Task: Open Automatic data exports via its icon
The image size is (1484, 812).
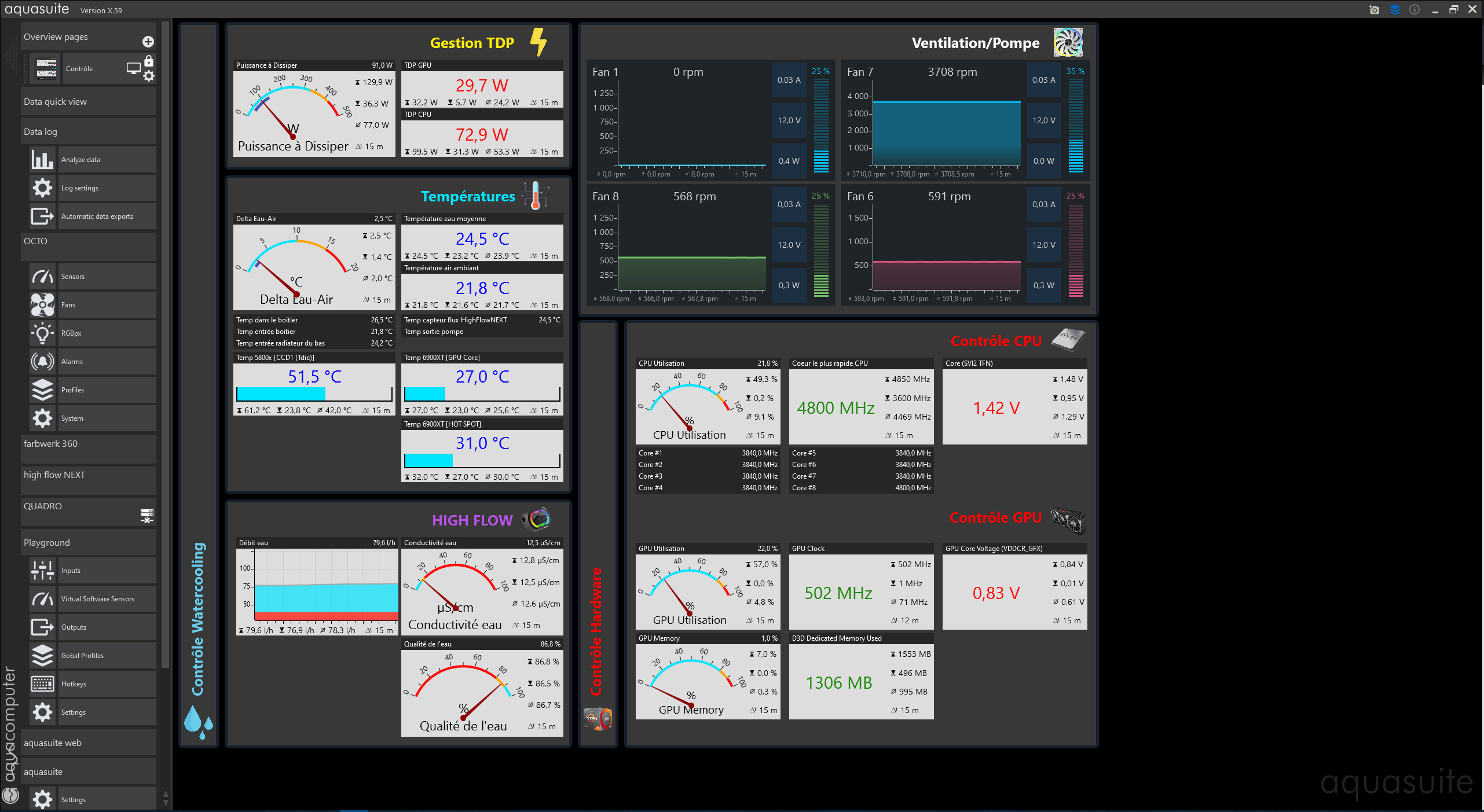Action: pyautogui.click(x=42, y=216)
